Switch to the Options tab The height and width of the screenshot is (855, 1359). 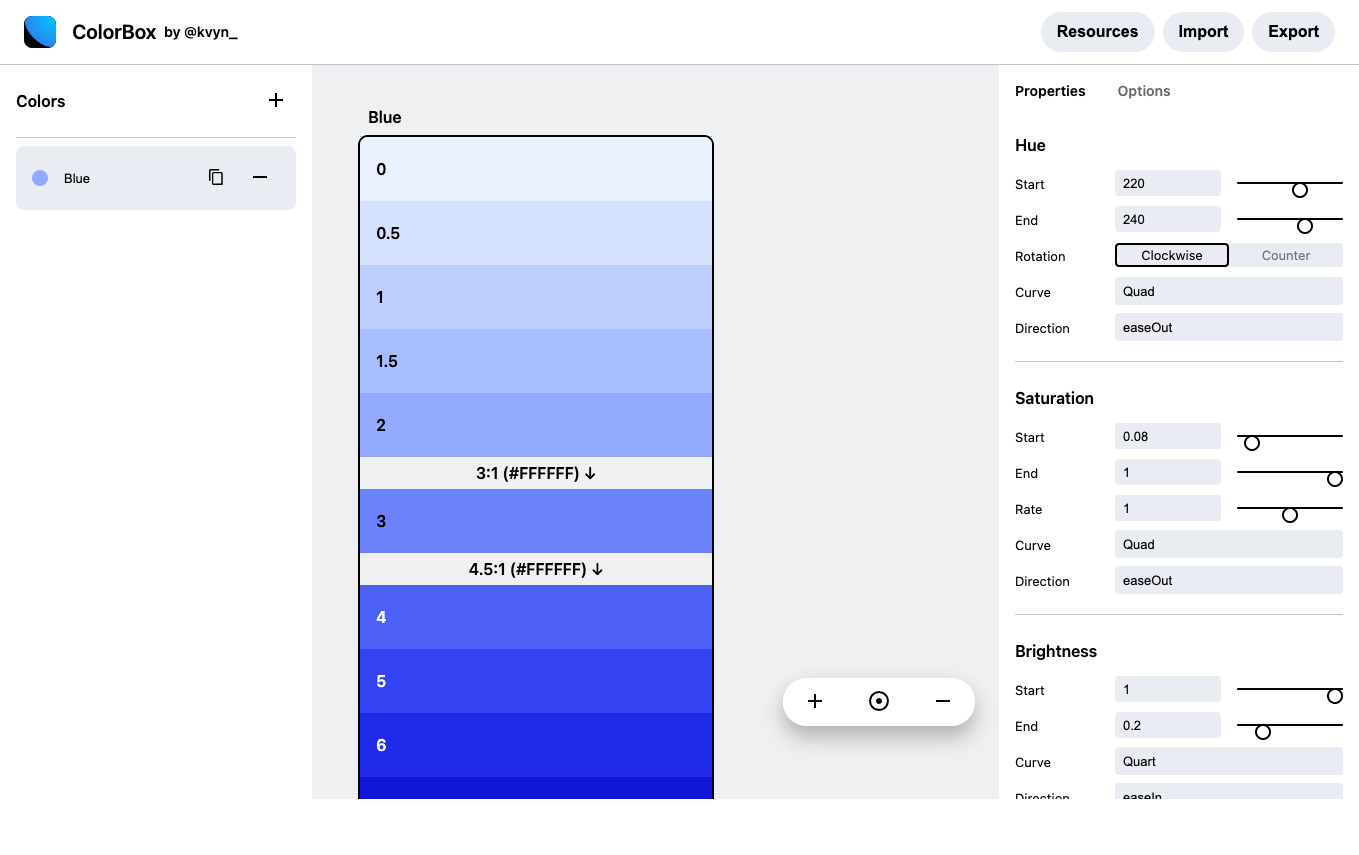click(x=1143, y=91)
